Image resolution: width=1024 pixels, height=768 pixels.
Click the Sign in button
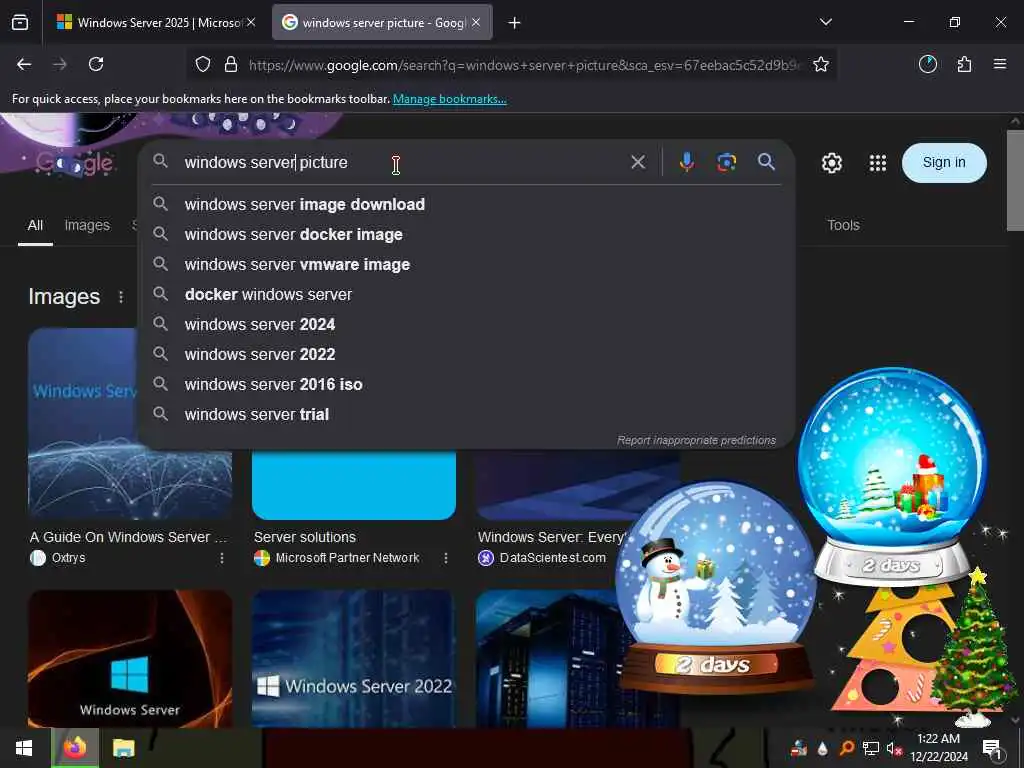944,163
